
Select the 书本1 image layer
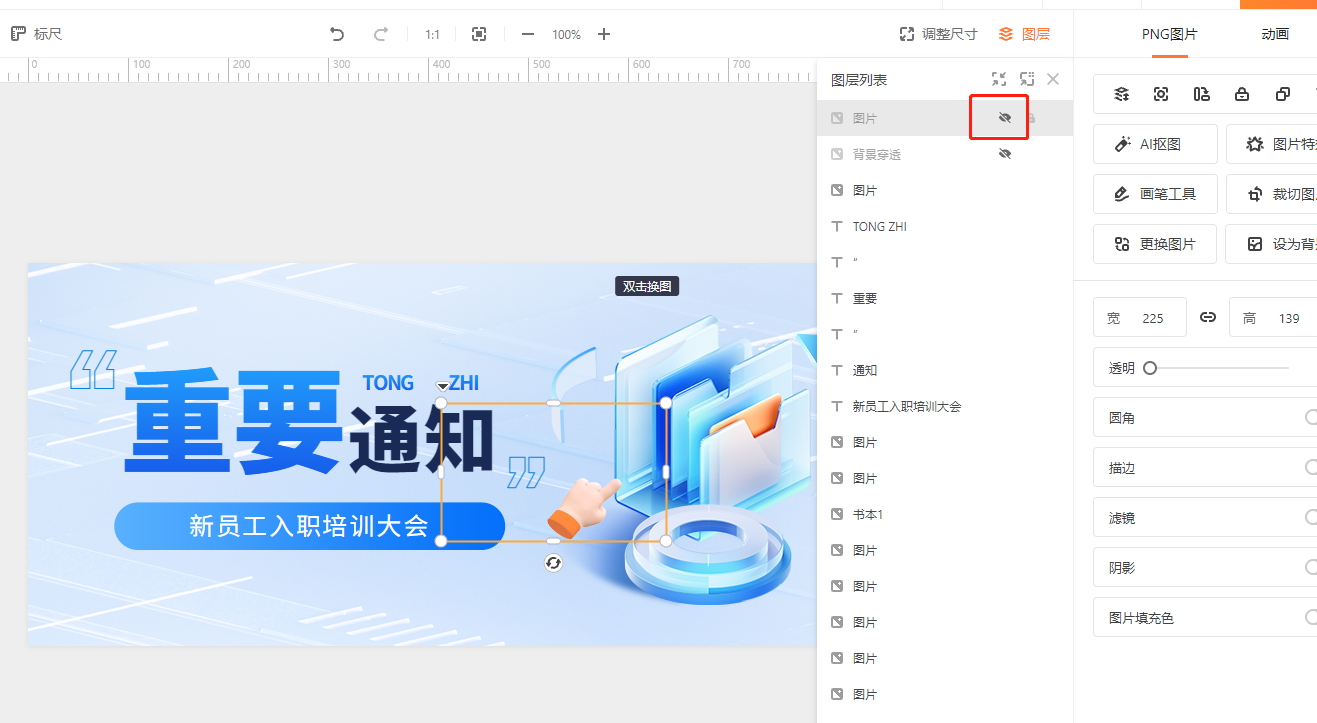(945, 514)
